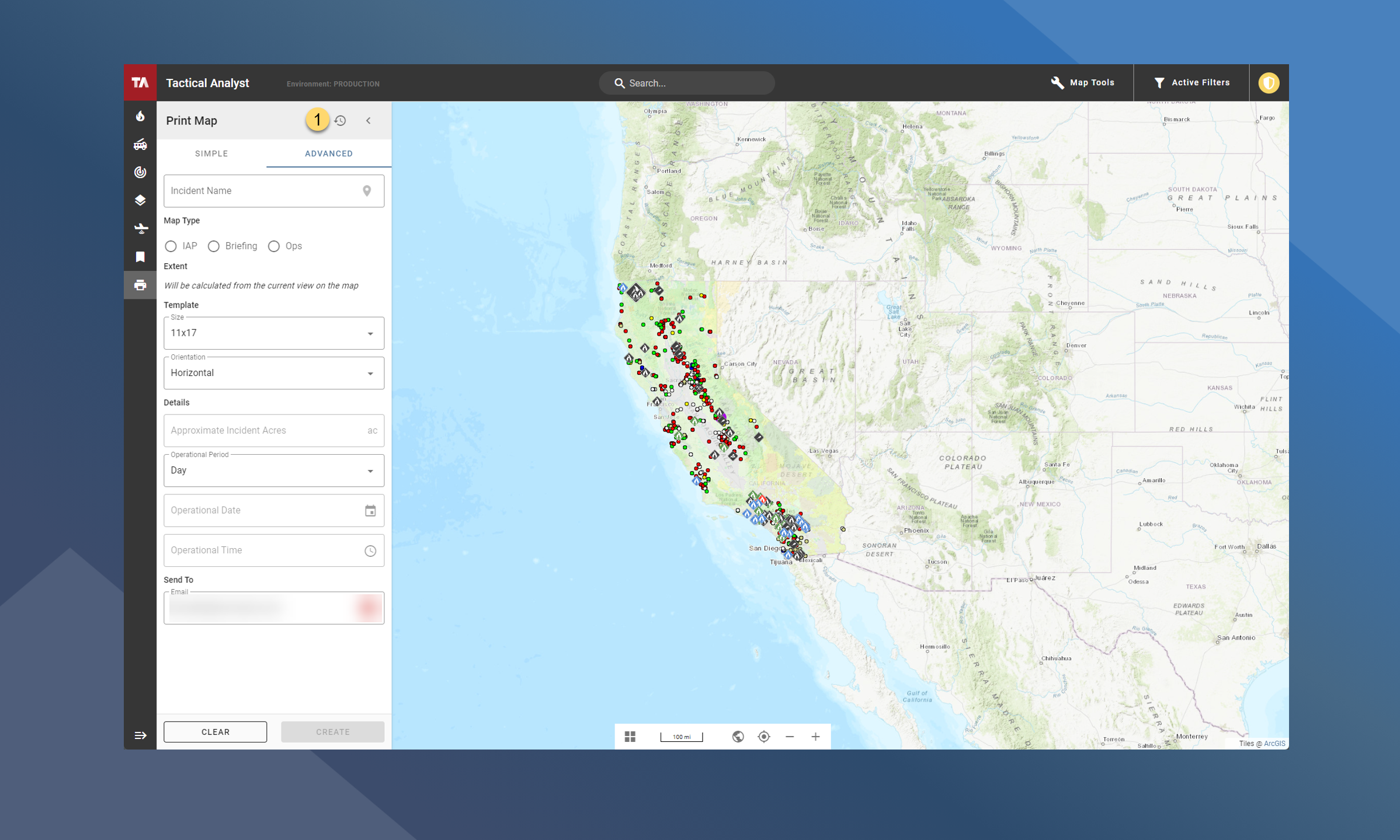Focus the Approximate Incident Acres field
Image resolution: width=1400 pixels, height=840 pixels.
pyautogui.click(x=274, y=431)
